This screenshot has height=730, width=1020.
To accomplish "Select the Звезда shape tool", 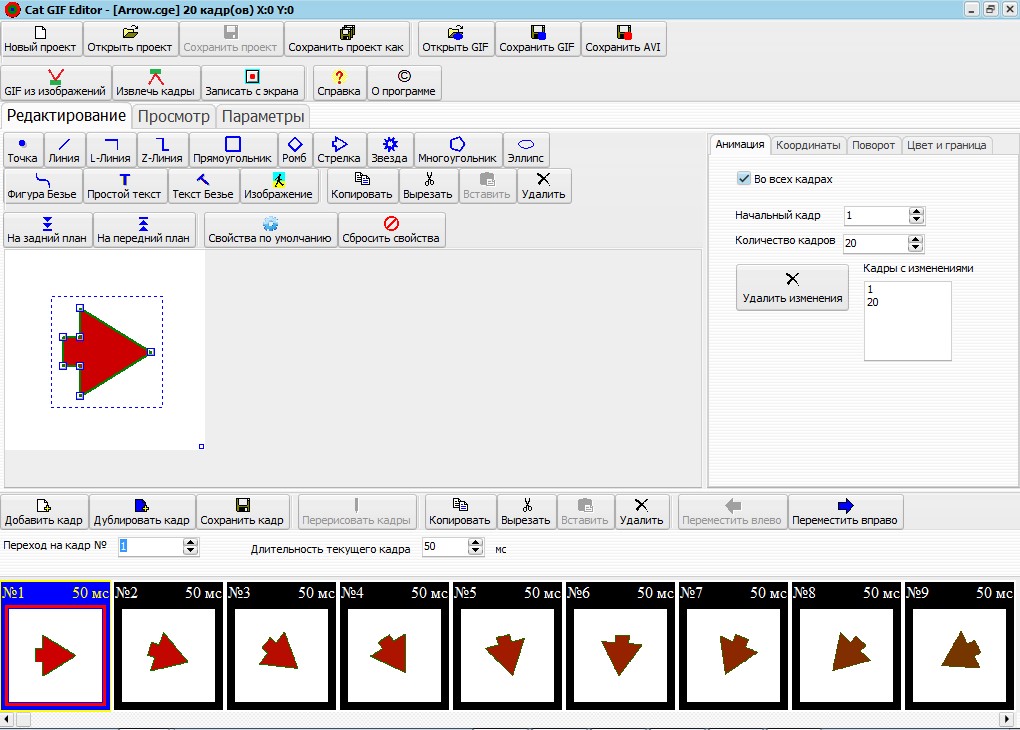I will 390,150.
